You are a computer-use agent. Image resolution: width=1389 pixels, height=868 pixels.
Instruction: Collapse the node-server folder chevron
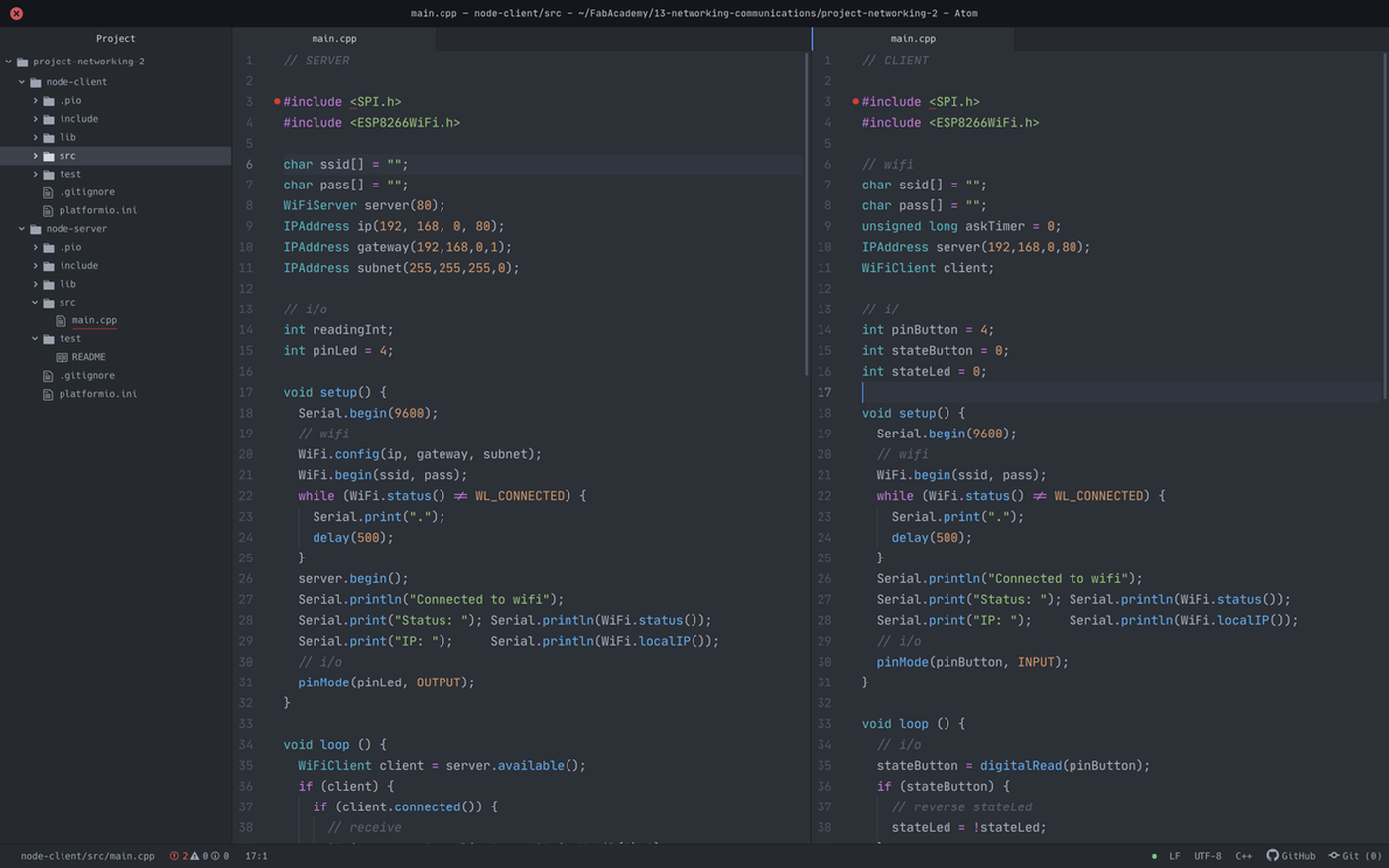click(x=22, y=229)
